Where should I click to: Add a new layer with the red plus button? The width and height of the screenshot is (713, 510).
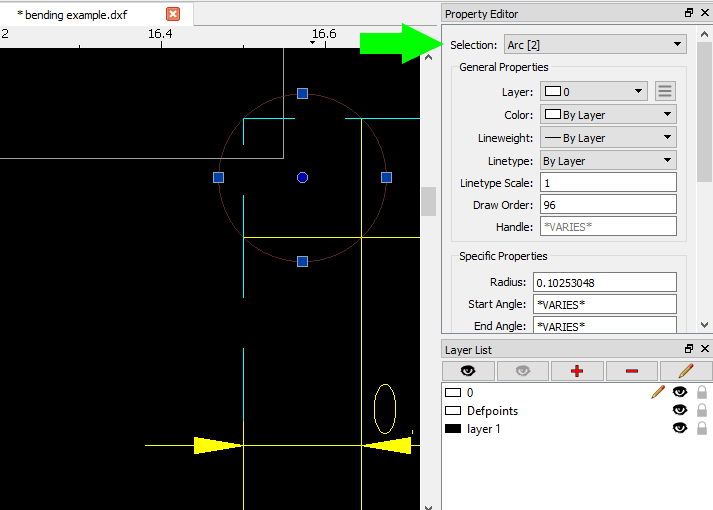point(577,371)
